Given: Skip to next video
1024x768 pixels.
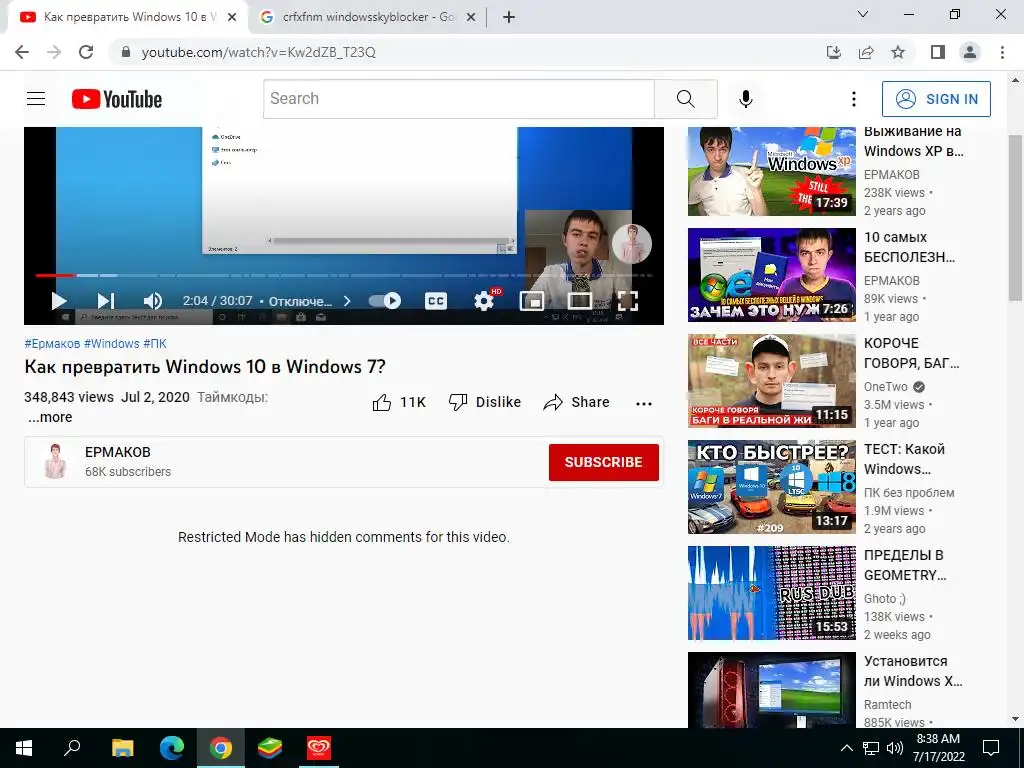Looking at the screenshot, I should [x=106, y=301].
